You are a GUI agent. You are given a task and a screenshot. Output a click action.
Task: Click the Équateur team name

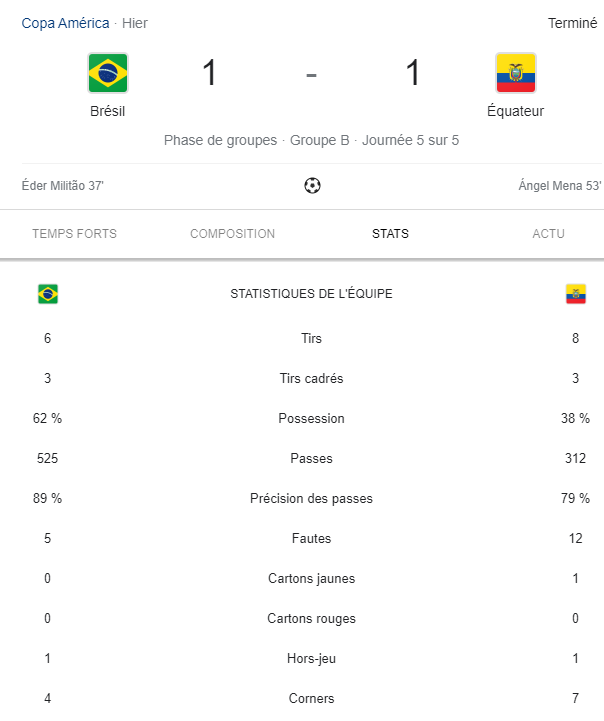[x=515, y=111]
